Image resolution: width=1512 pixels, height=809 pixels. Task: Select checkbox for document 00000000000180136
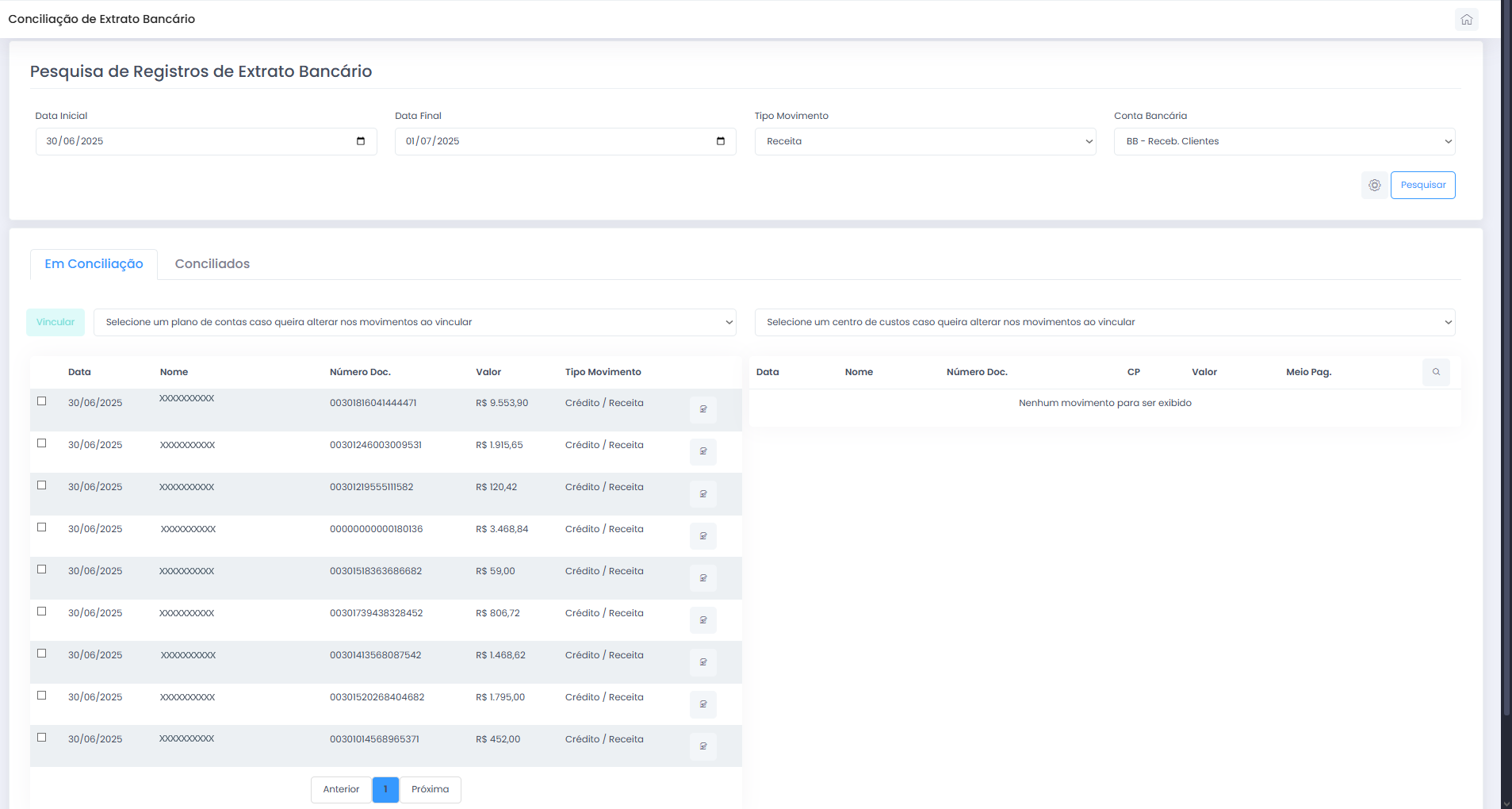pos(42,527)
